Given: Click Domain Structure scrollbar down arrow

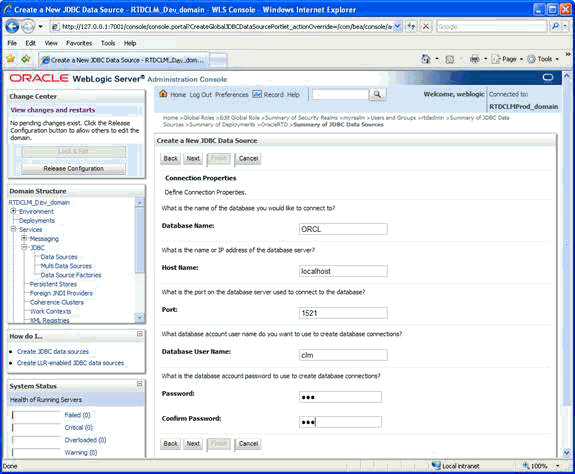Looking at the screenshot, I should click(139, 318).
